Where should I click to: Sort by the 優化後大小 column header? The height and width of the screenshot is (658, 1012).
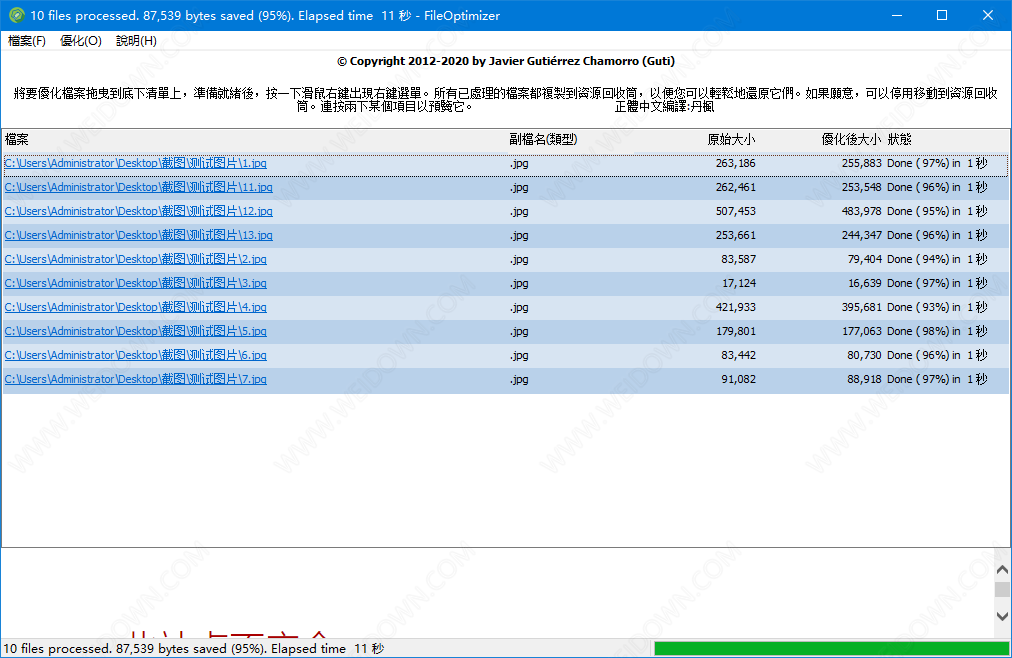(851, 139)
